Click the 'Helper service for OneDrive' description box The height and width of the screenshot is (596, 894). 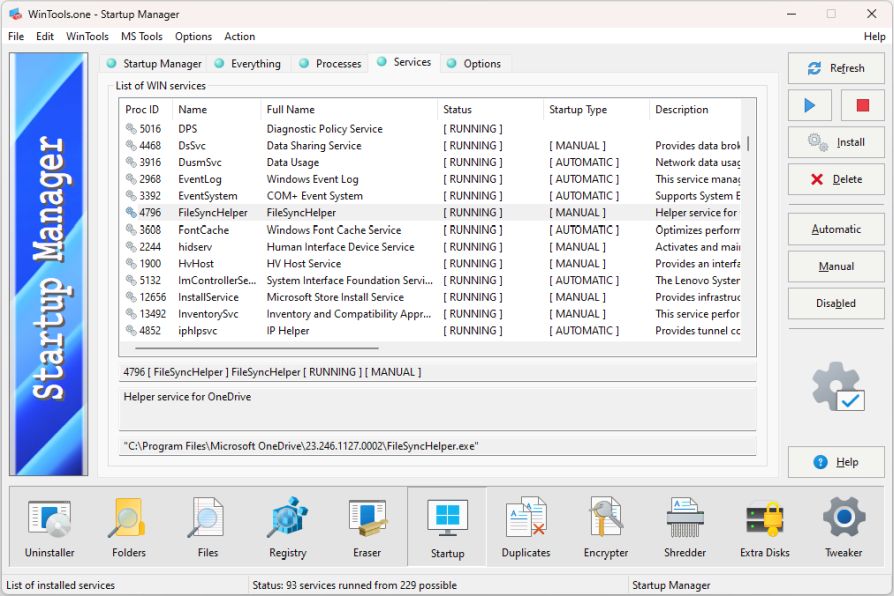(437, 409)
